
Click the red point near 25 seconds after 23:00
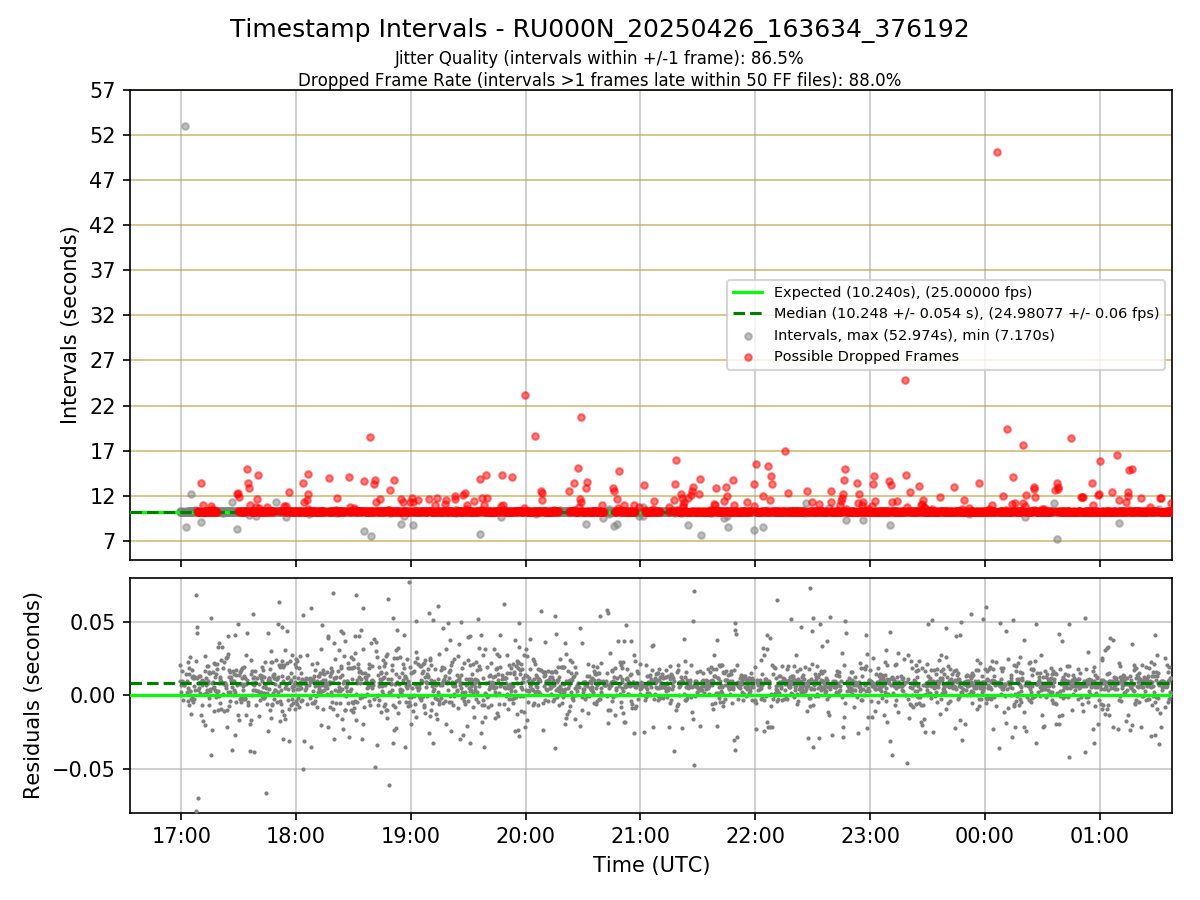905,380
